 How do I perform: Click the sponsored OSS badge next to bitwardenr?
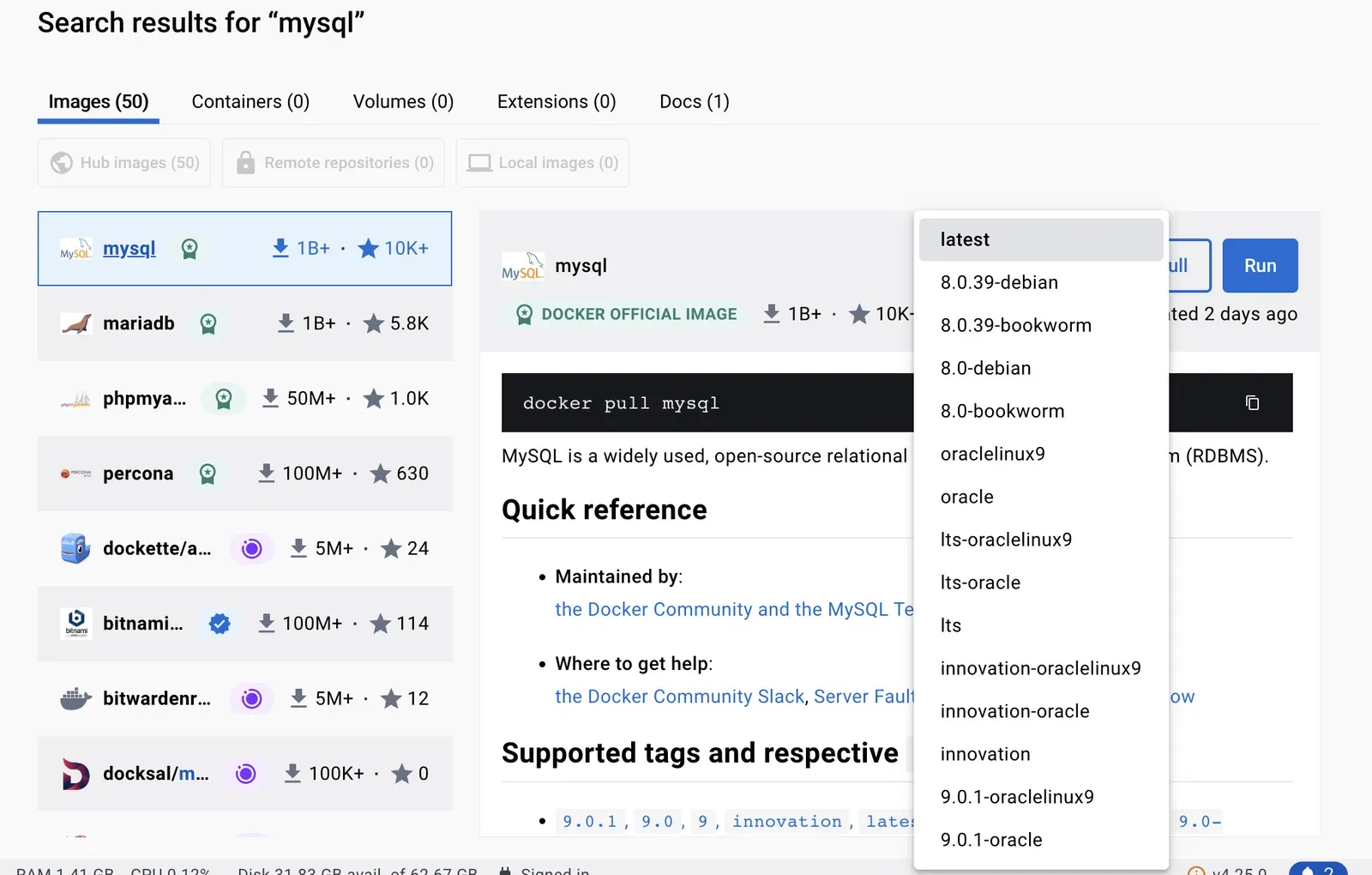click(250, 698)
